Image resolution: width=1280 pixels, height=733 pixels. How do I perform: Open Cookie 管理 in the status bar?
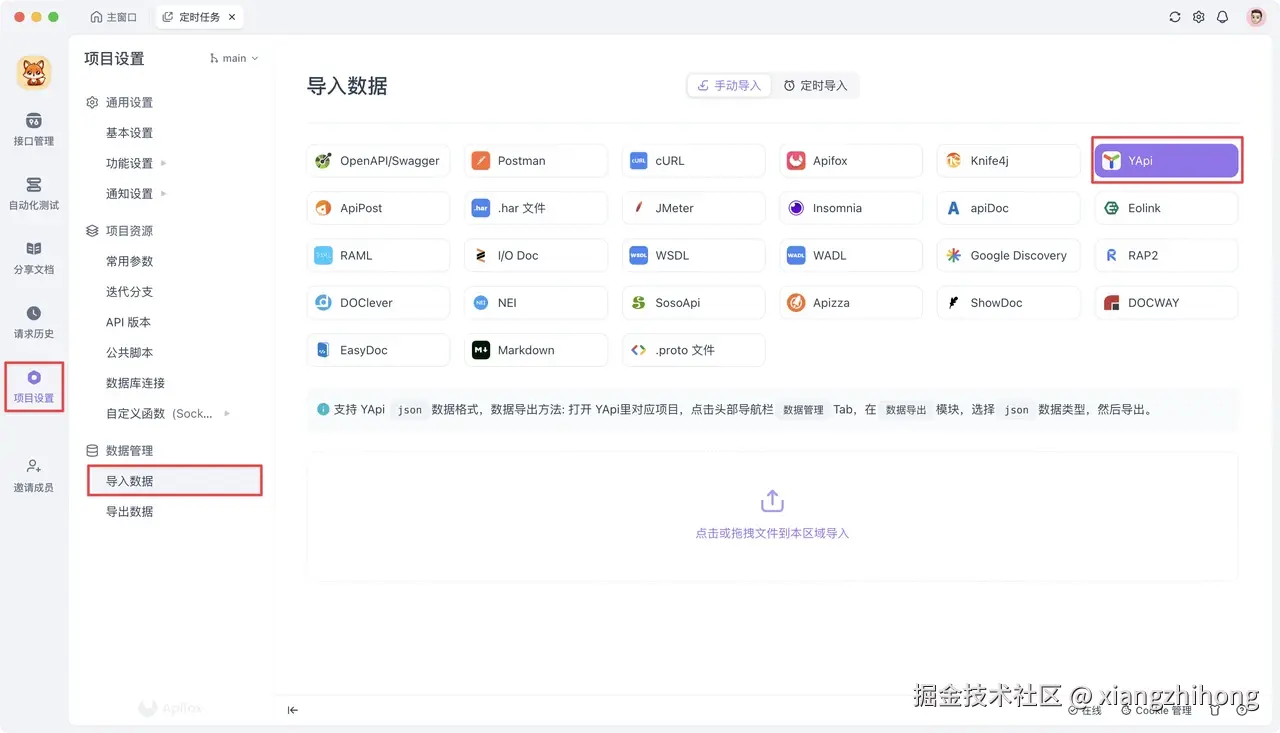pos(1157,710)
